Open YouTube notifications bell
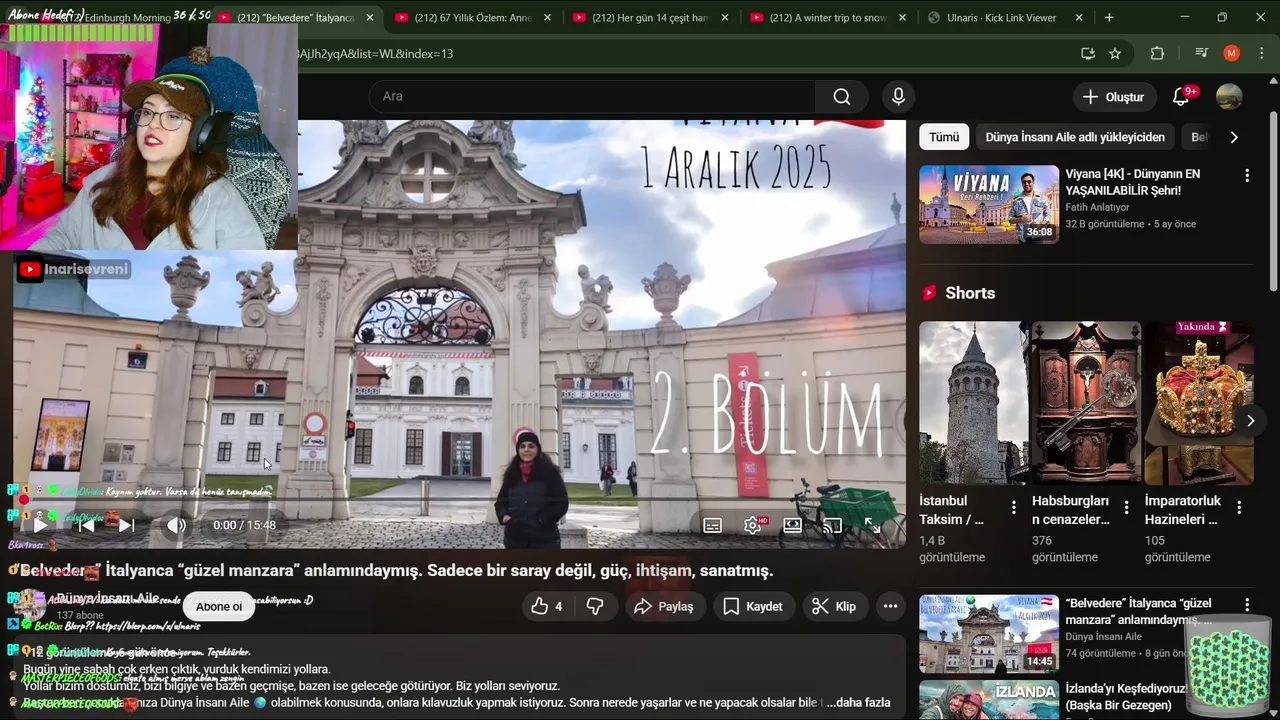Screen dimensions: 1280x720 (x=1181, y=97)
